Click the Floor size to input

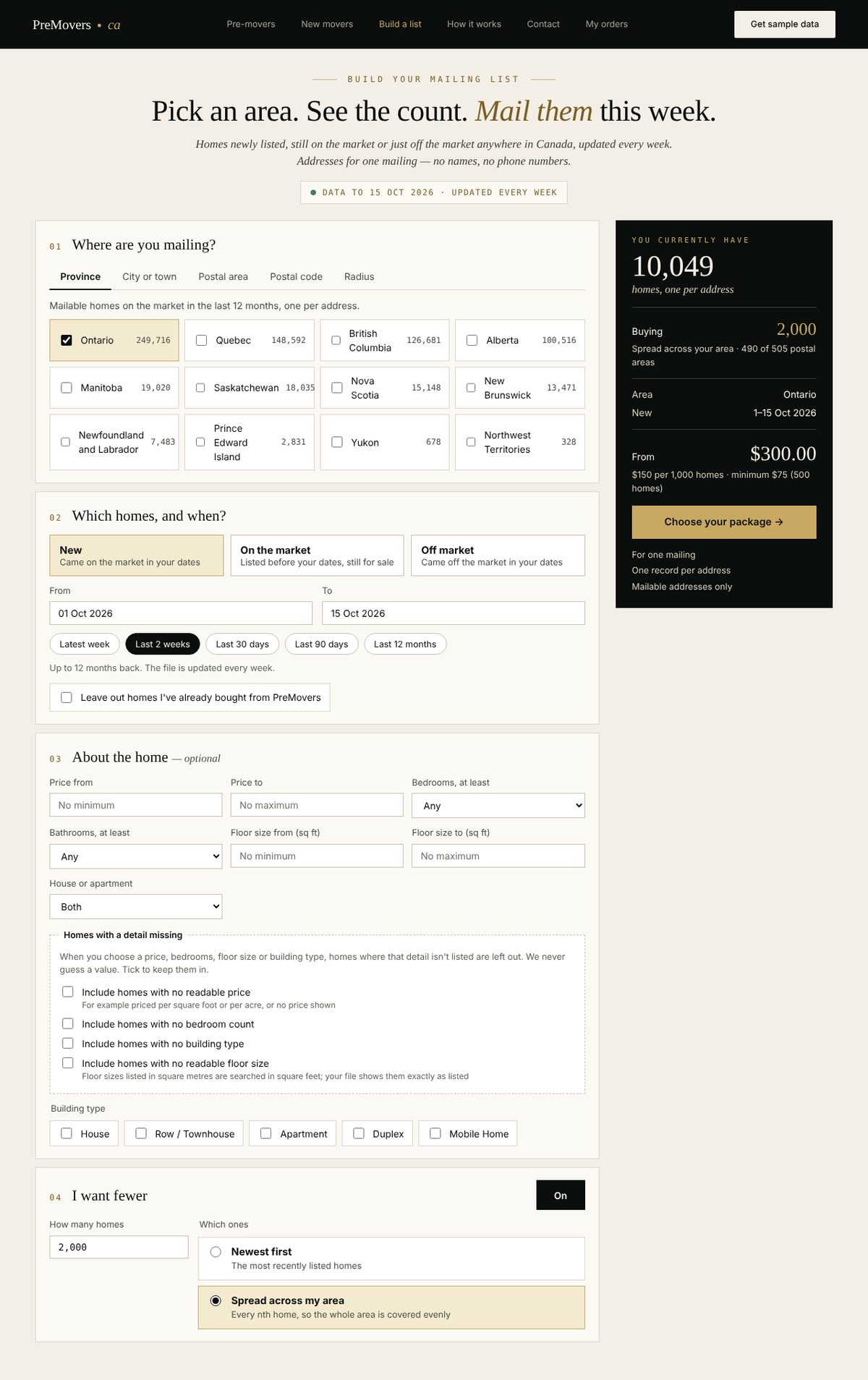498,856
